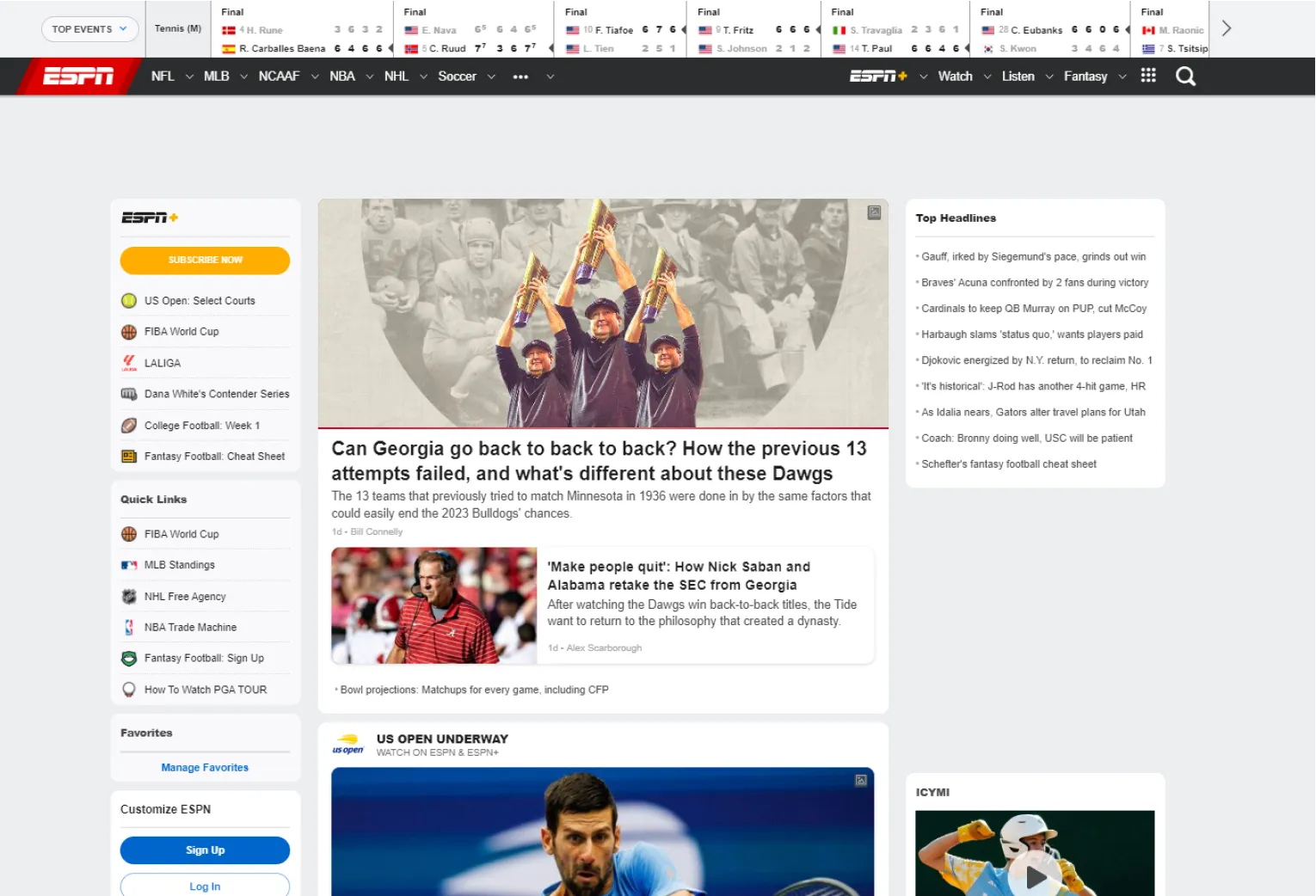Open the Manage Favorites link
Viewport: 1316px width, 896px height.
click(x=205, y=768)
